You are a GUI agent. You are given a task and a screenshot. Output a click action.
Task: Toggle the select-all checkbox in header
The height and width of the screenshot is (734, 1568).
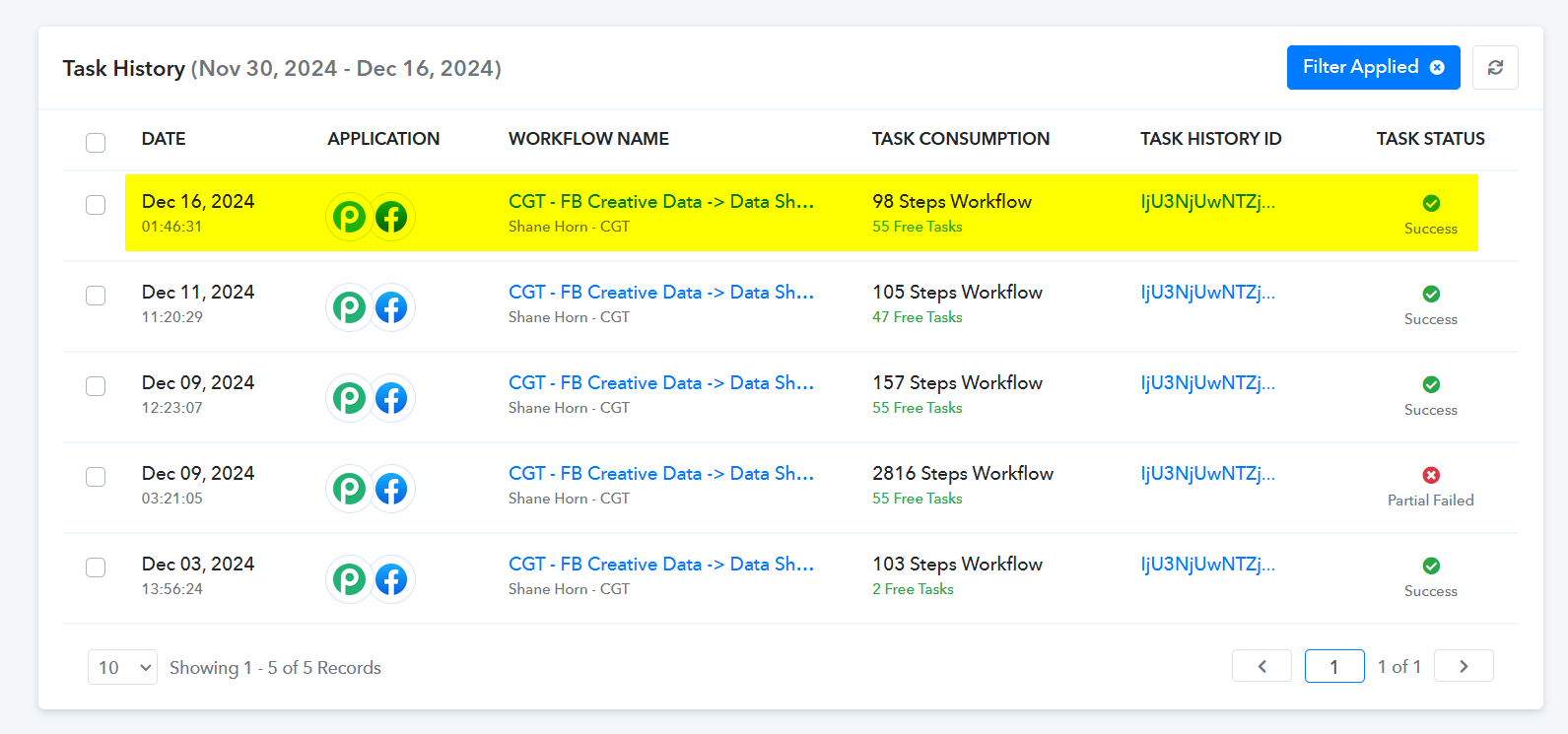(x=96, y=143)
